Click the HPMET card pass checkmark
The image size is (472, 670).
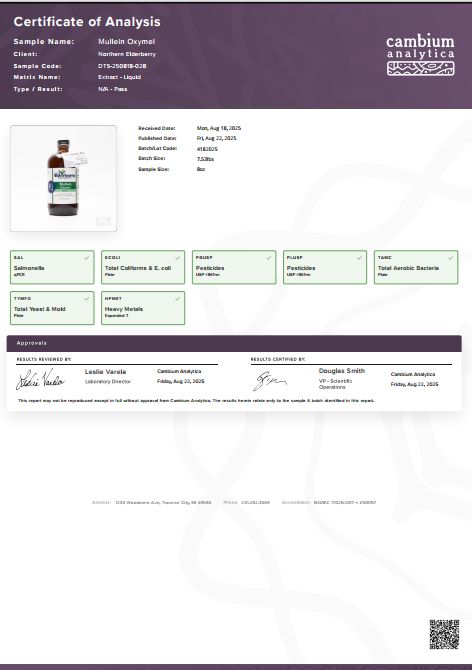click(178, 299)
